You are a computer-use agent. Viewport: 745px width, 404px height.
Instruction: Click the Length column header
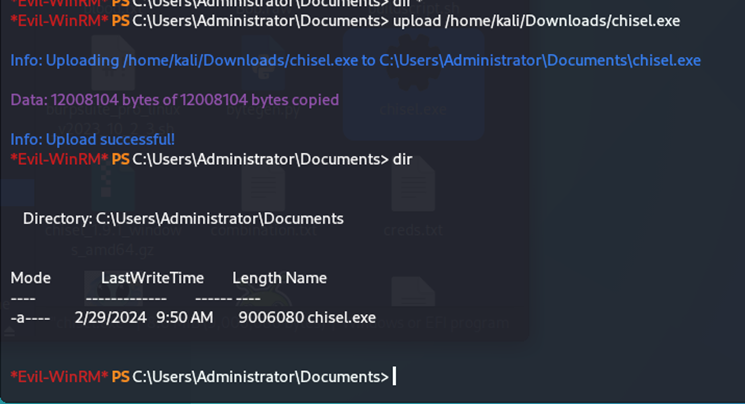click(257, 278)
